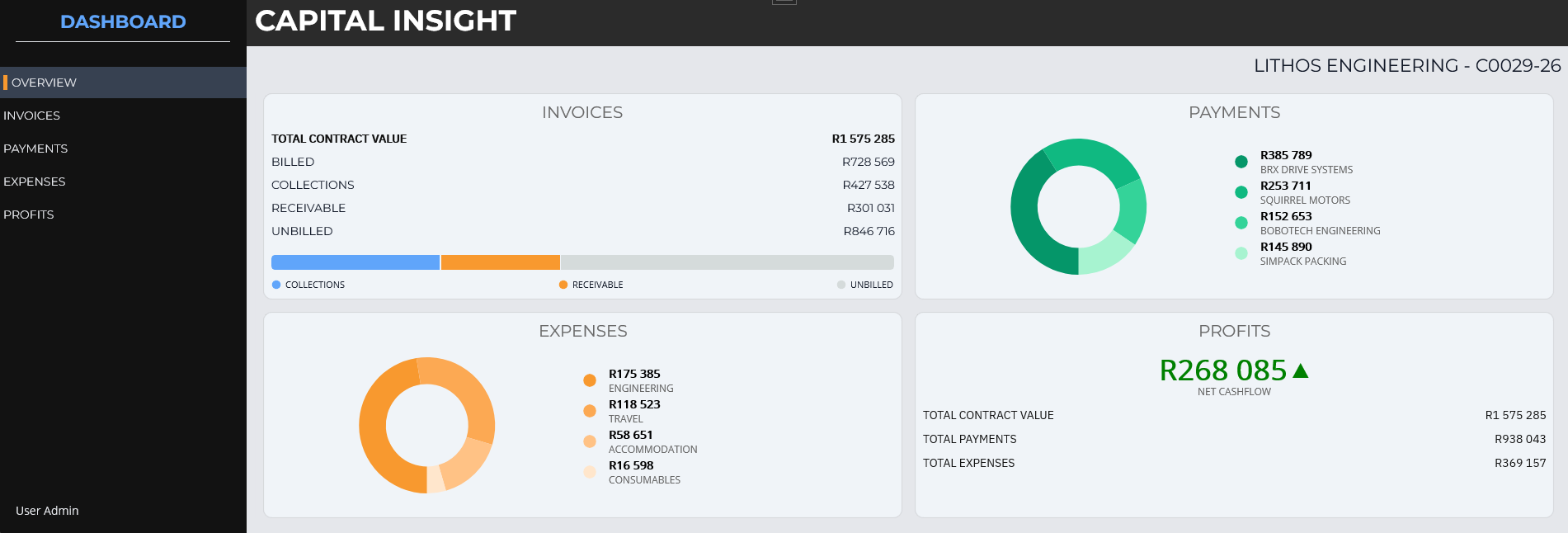The image size is (1568, 533).
Task: Click the Dashboard heading link
Action: [x=123, y=21]
